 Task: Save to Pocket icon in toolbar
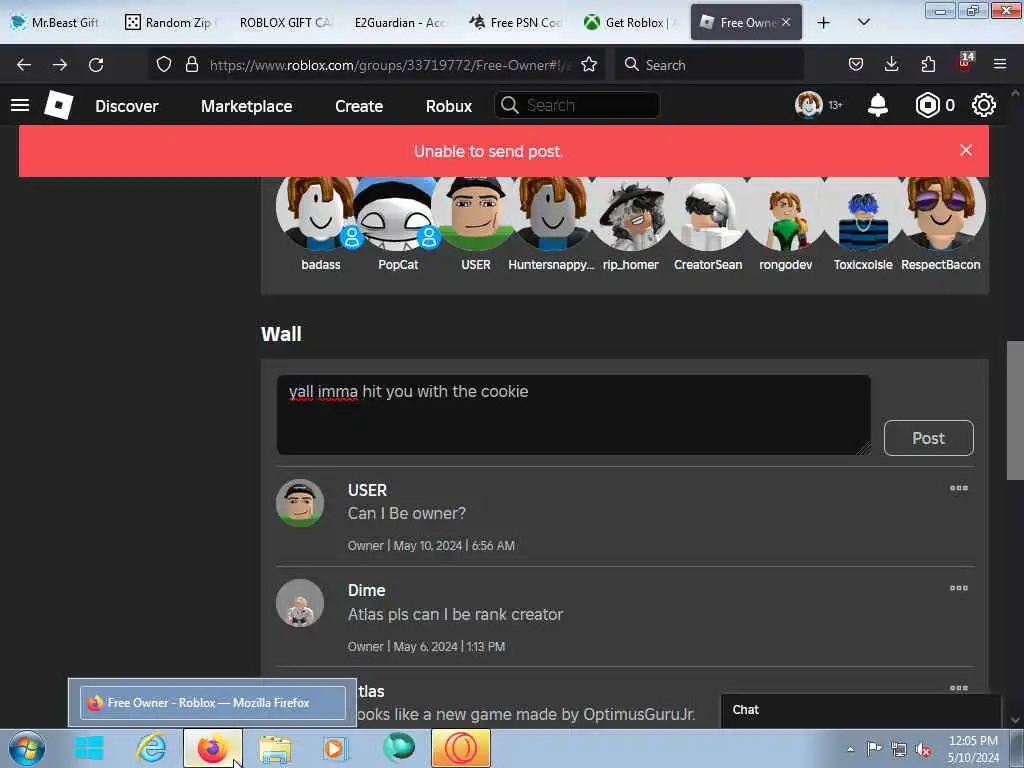click(x=856, y=64)
